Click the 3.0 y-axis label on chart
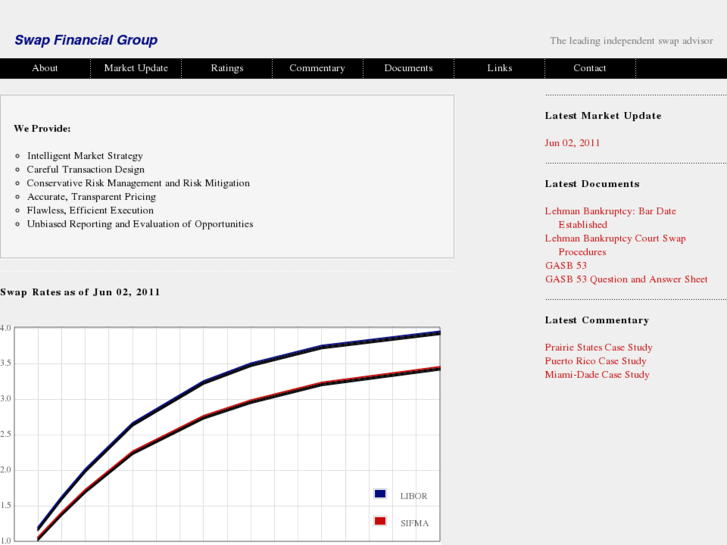 pyautogui.click(x=5, y=399)
